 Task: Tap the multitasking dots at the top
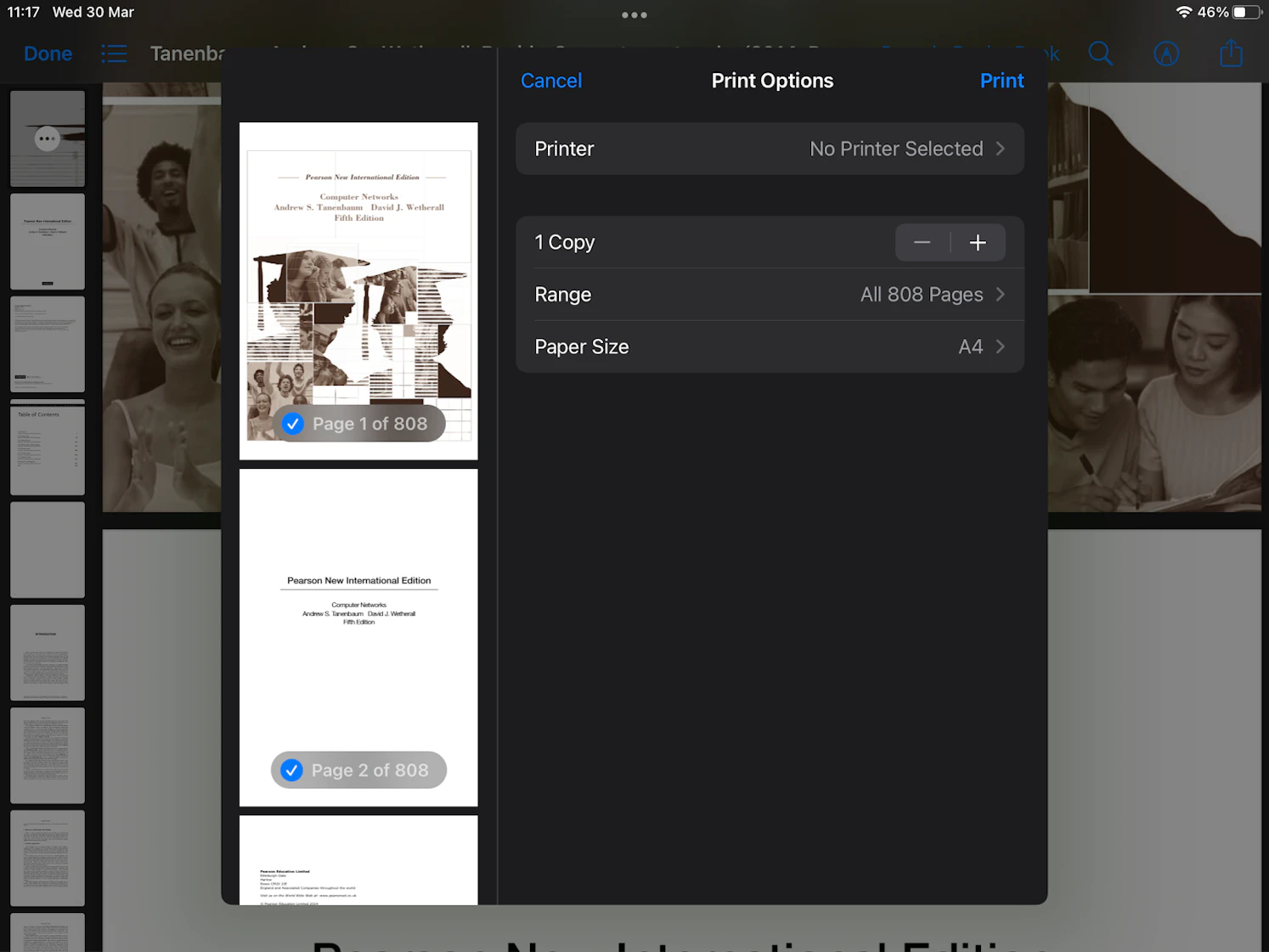[634, 14]
